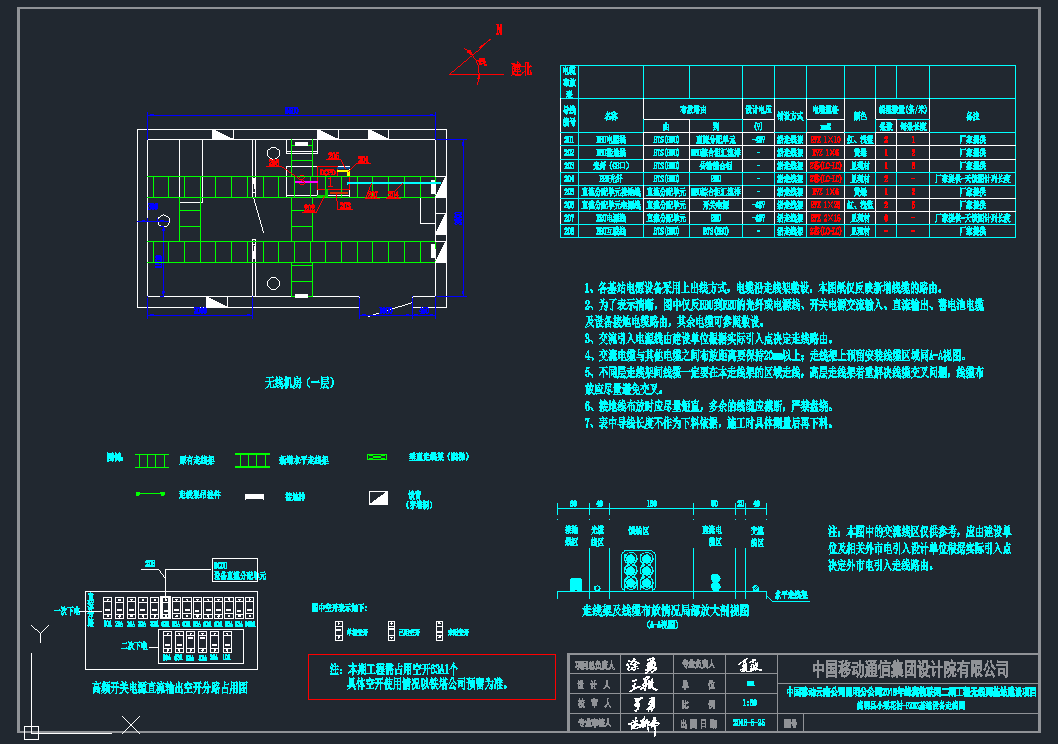This screenshot has width=1058, height=744.
Task: Select the half-shaded equipment legend square
Action: pyautogui.click(x=377, y=496)
